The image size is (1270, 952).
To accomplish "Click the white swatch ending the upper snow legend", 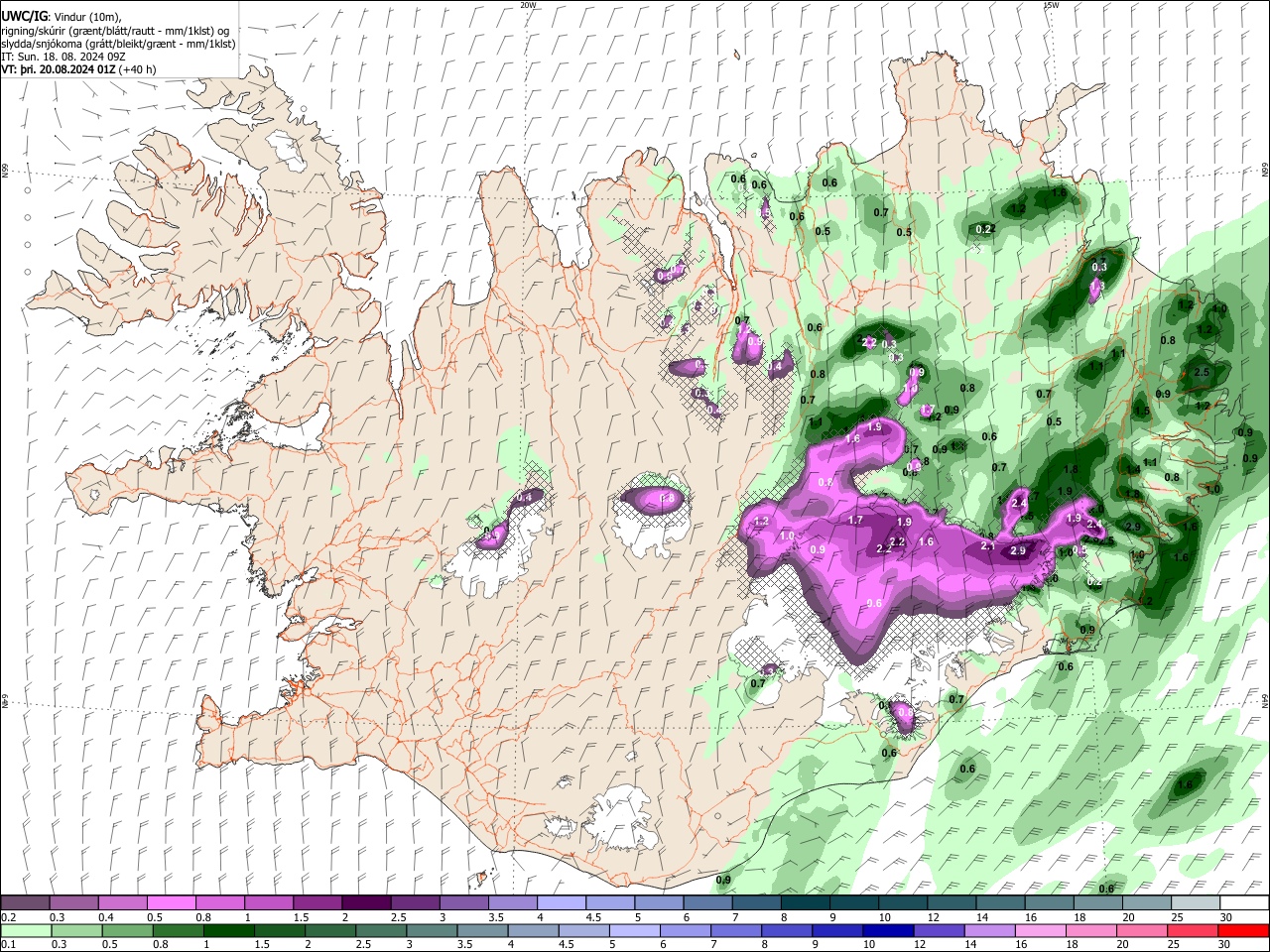I will click(x=1243, y=903).
